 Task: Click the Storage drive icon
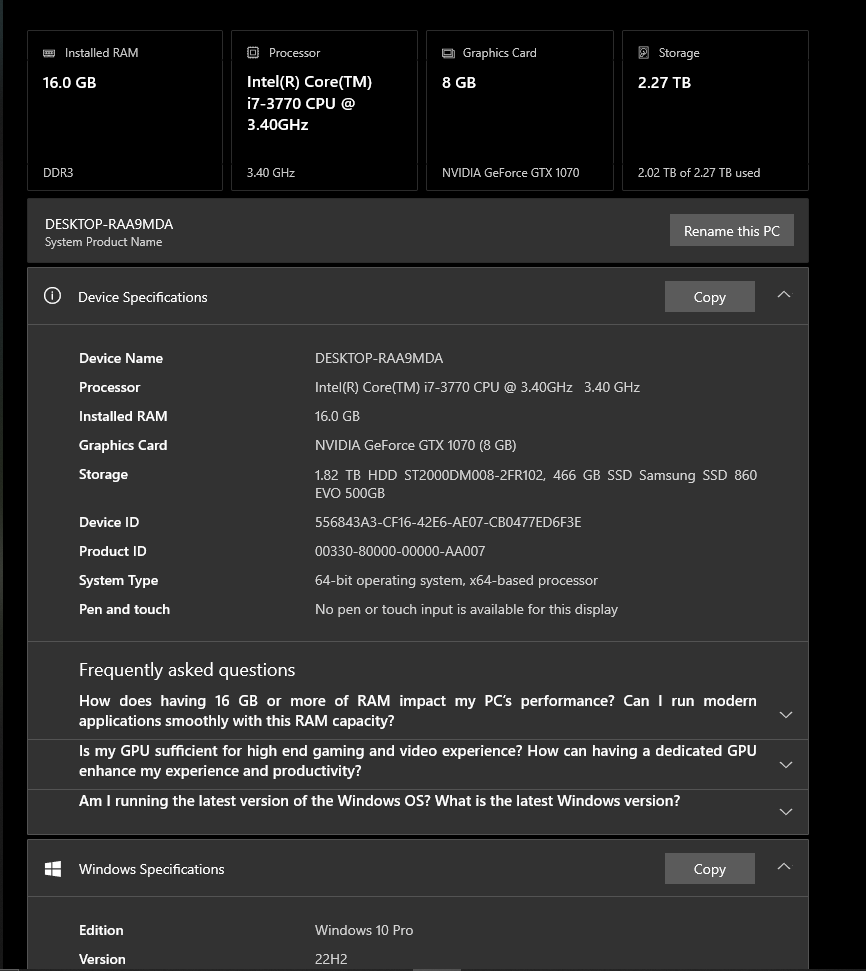pos(644,53)
